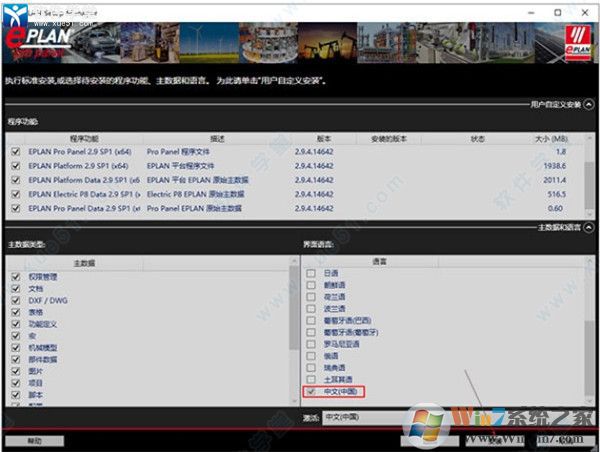Click the Setup Manager title bar app icon
The width and height of the screenshot is (600, 452).
[x=15, y=14]
